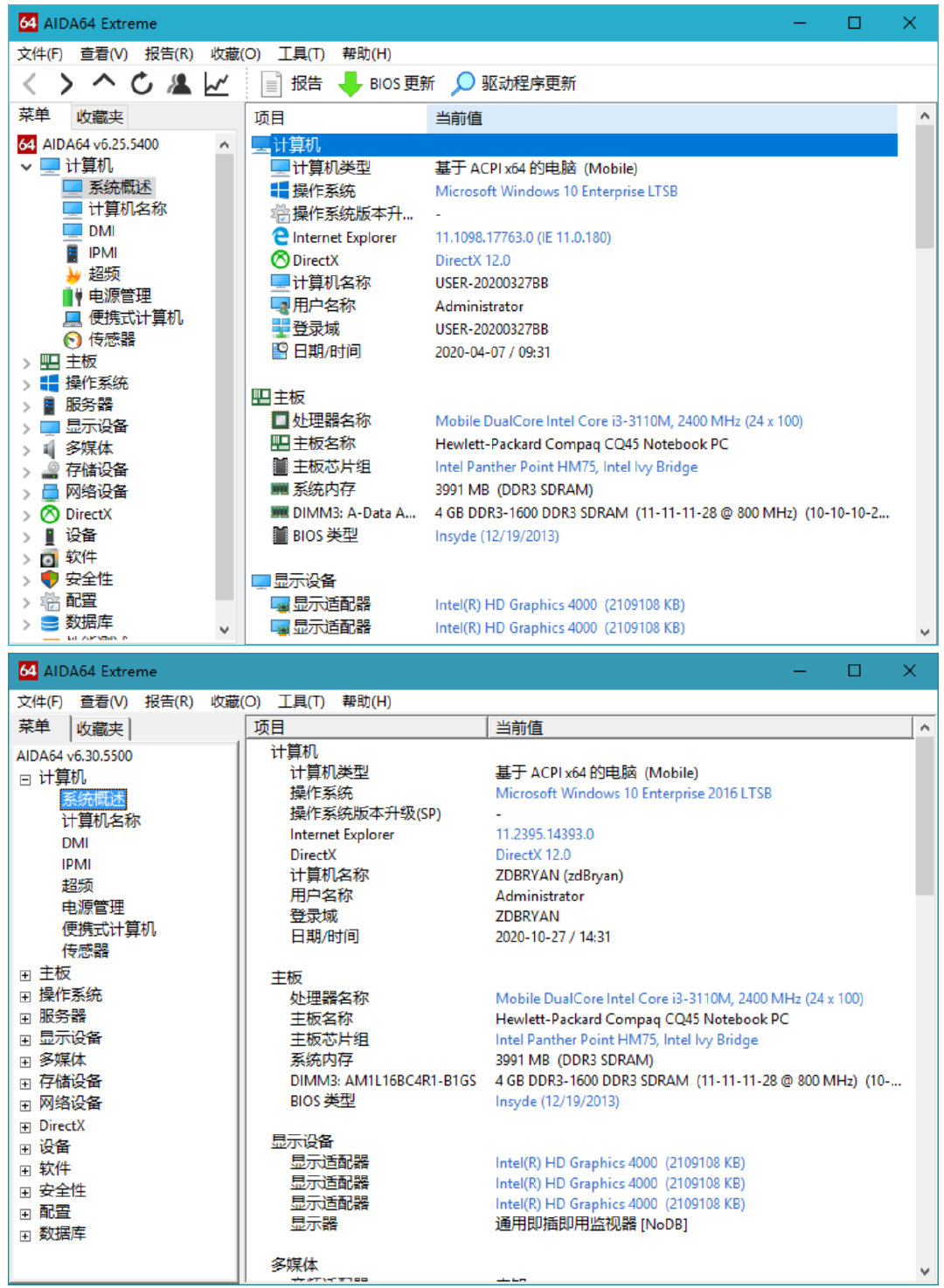The image size is (944, 1288).
Task: Click the down arrow of the v6.25 list scrollbar
Action: 925,633
